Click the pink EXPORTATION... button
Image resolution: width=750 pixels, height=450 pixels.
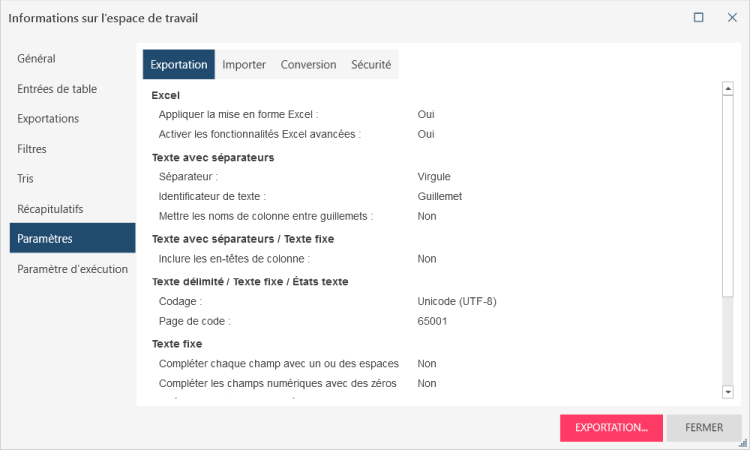611,427
